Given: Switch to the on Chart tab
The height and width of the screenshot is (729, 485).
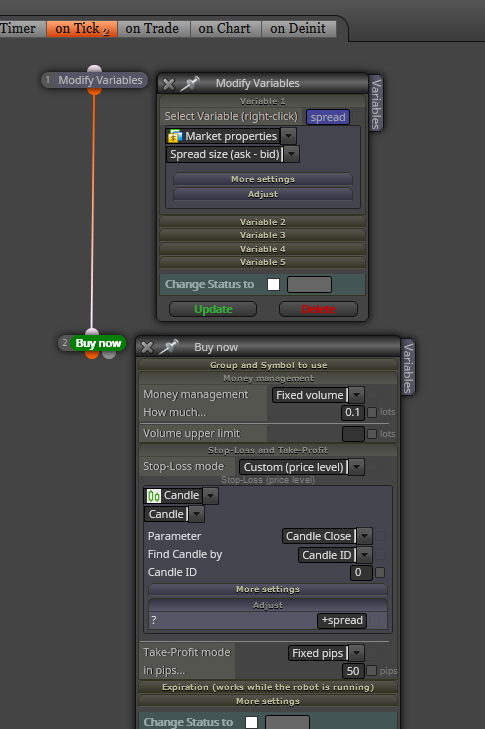Looking at the screenshot, I should [x=224, y=28].
